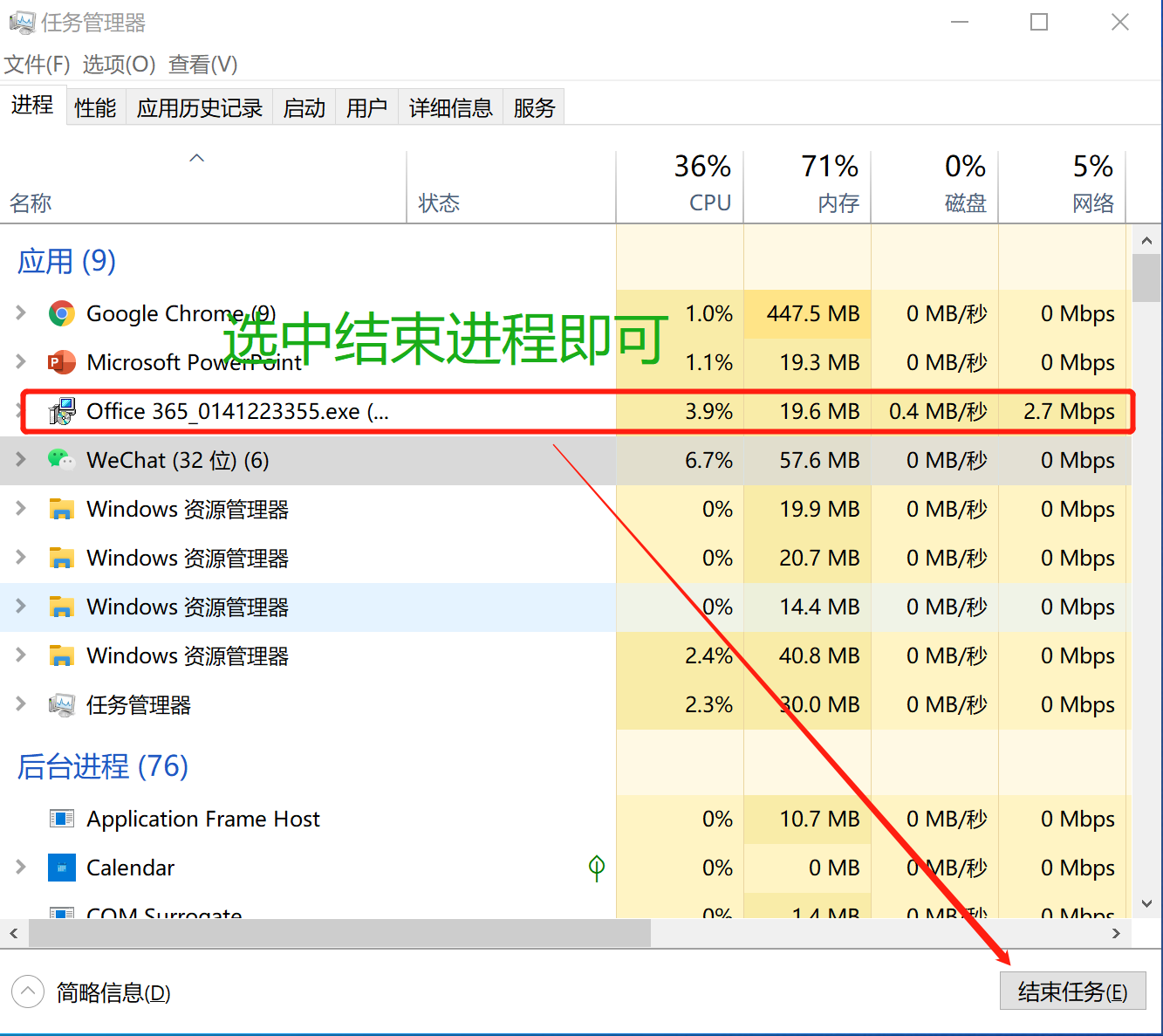The image size is (1163, 1036).
Task: Open the 查看(V) menu
Action: 203,65
